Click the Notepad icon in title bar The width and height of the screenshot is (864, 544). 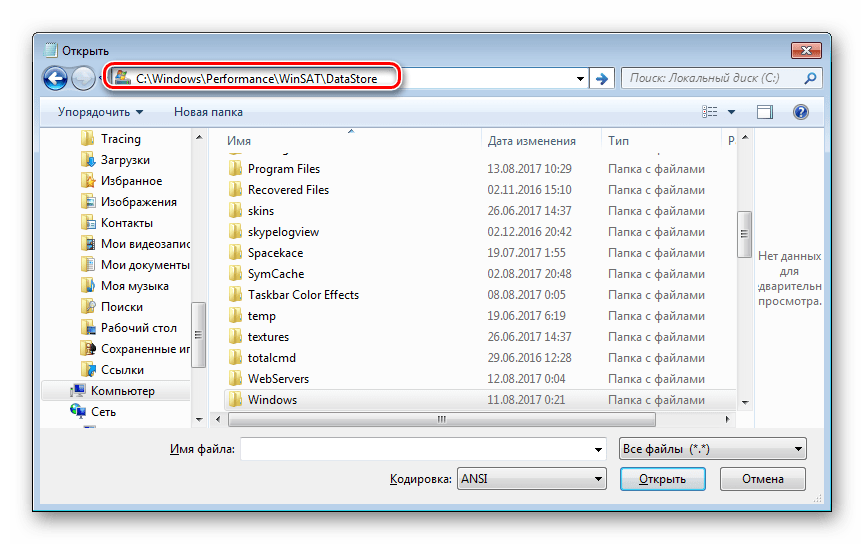coord(51,50)
